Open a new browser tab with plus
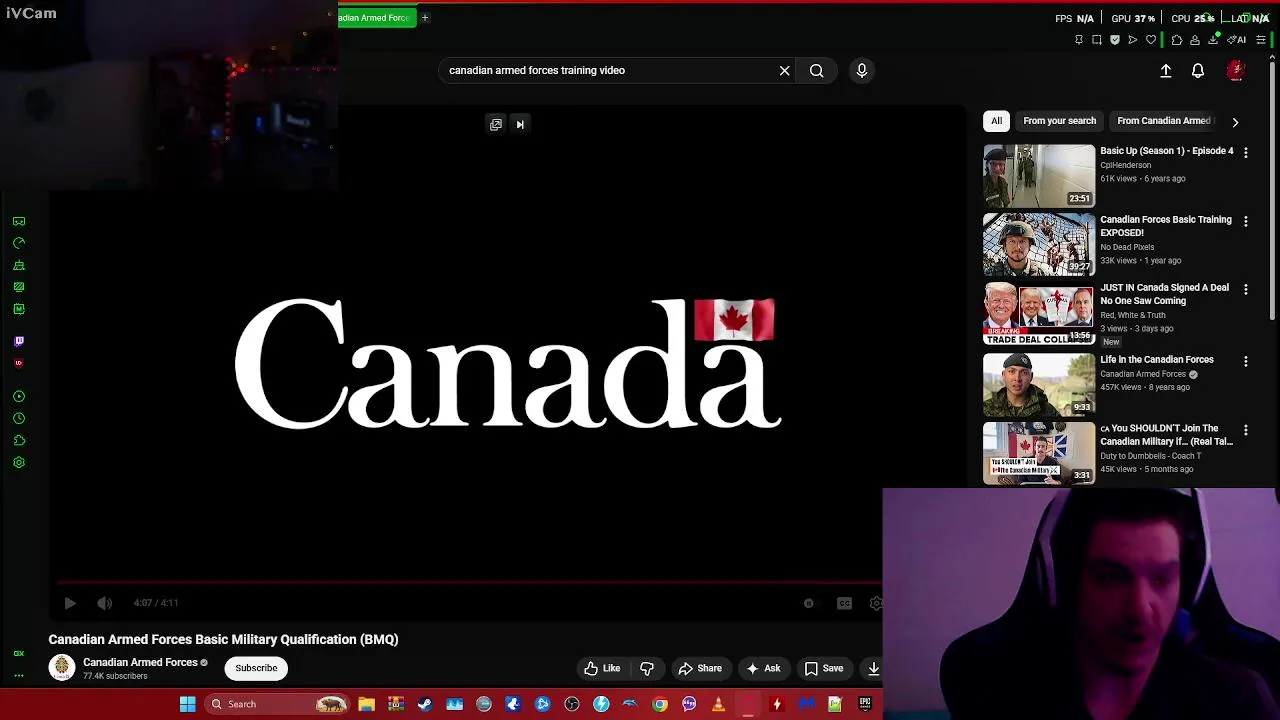The height and width of the screenshot is (720, 1280). pos(424,17)
